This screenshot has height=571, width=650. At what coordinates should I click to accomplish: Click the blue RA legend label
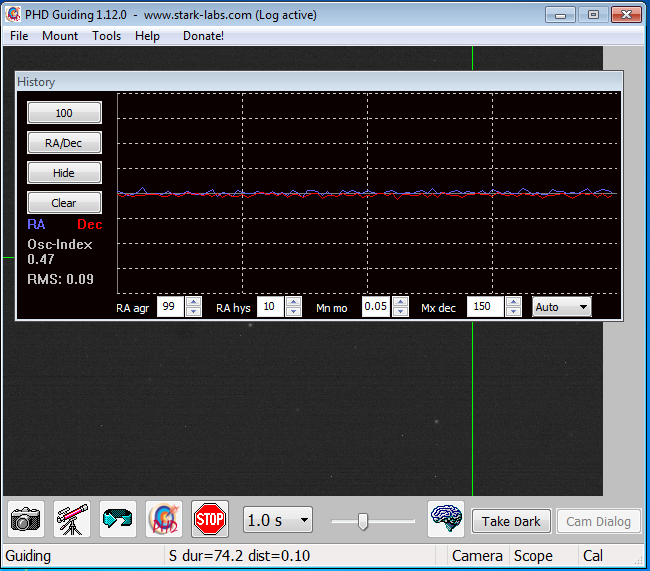[36, 224]
